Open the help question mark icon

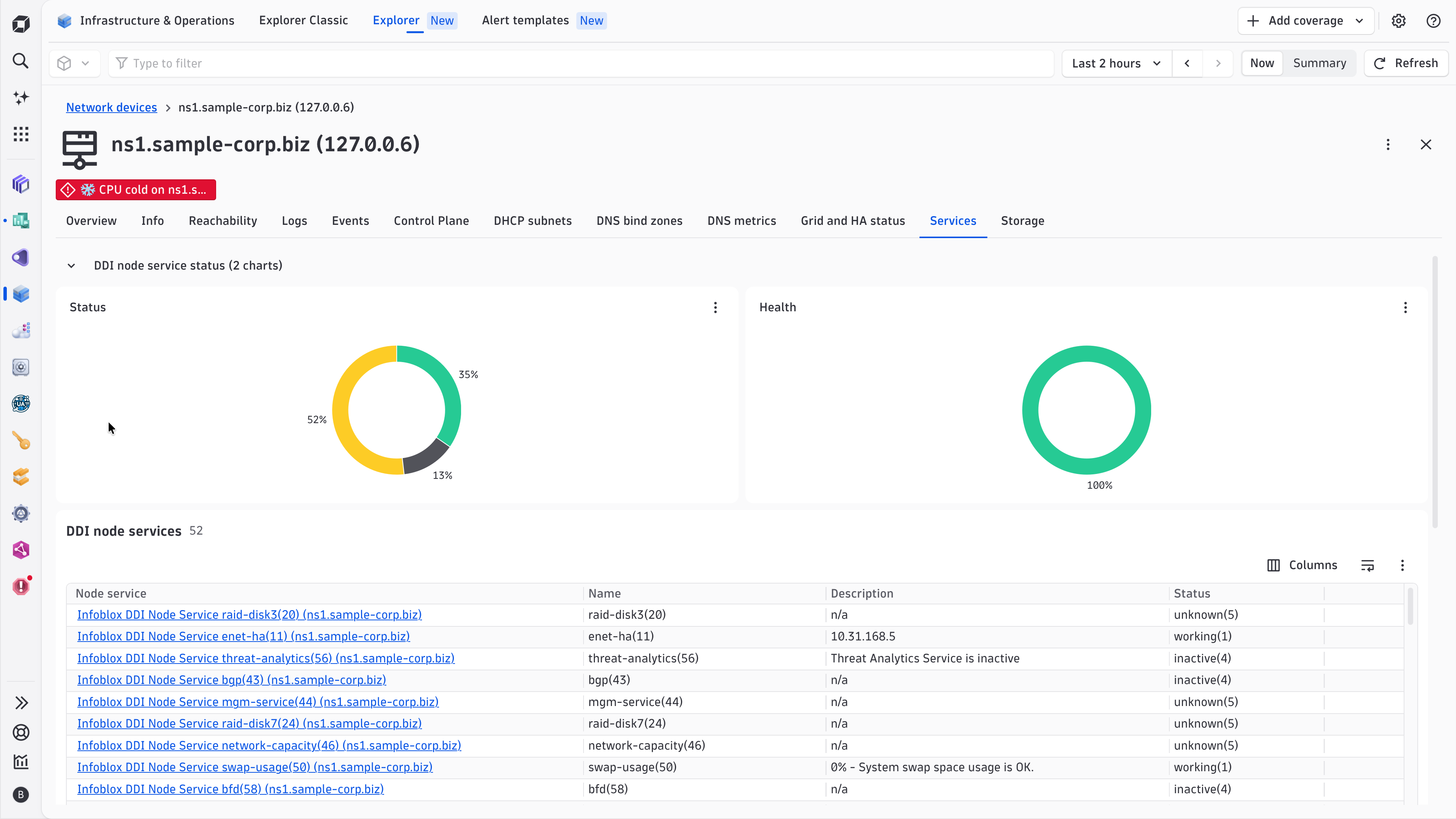(1433, 21)
